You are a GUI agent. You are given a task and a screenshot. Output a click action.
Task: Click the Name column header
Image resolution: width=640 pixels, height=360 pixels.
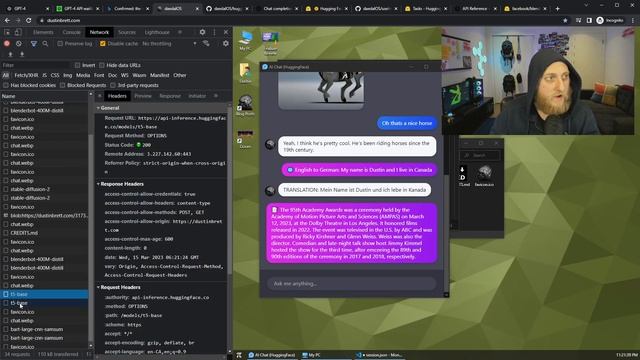pos(44,96)
